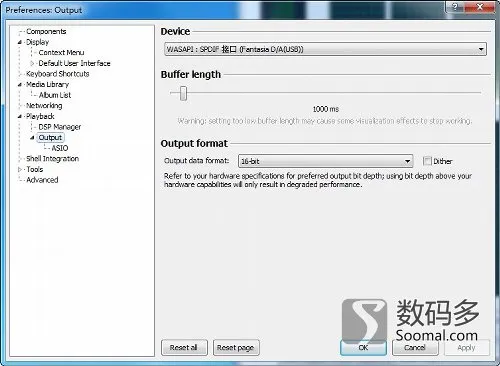Viewport: 500px width, 366px height.
Task: Open Keyboard Shortcuts page
Action: pos(58,74)
